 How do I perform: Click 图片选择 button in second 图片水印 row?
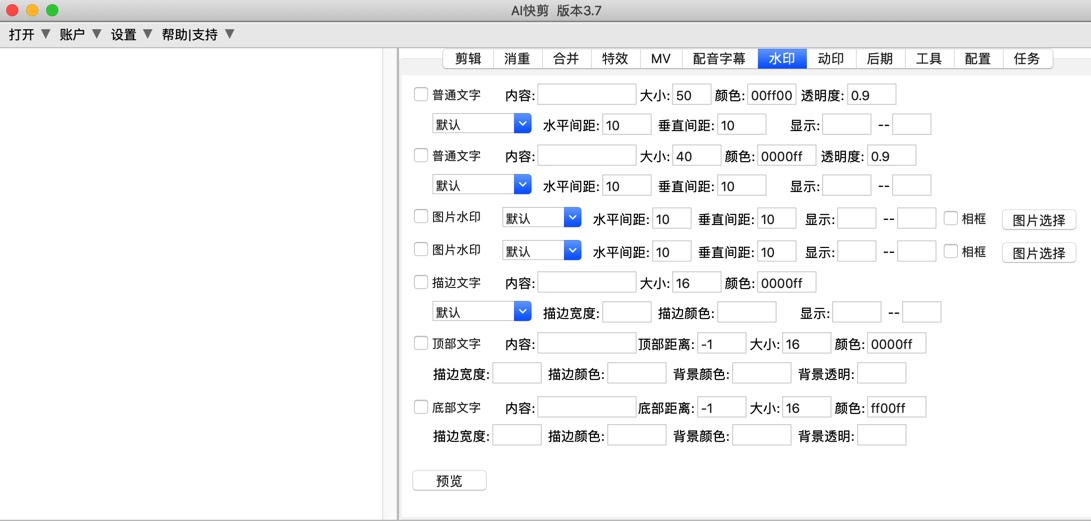coord(1039,253)
